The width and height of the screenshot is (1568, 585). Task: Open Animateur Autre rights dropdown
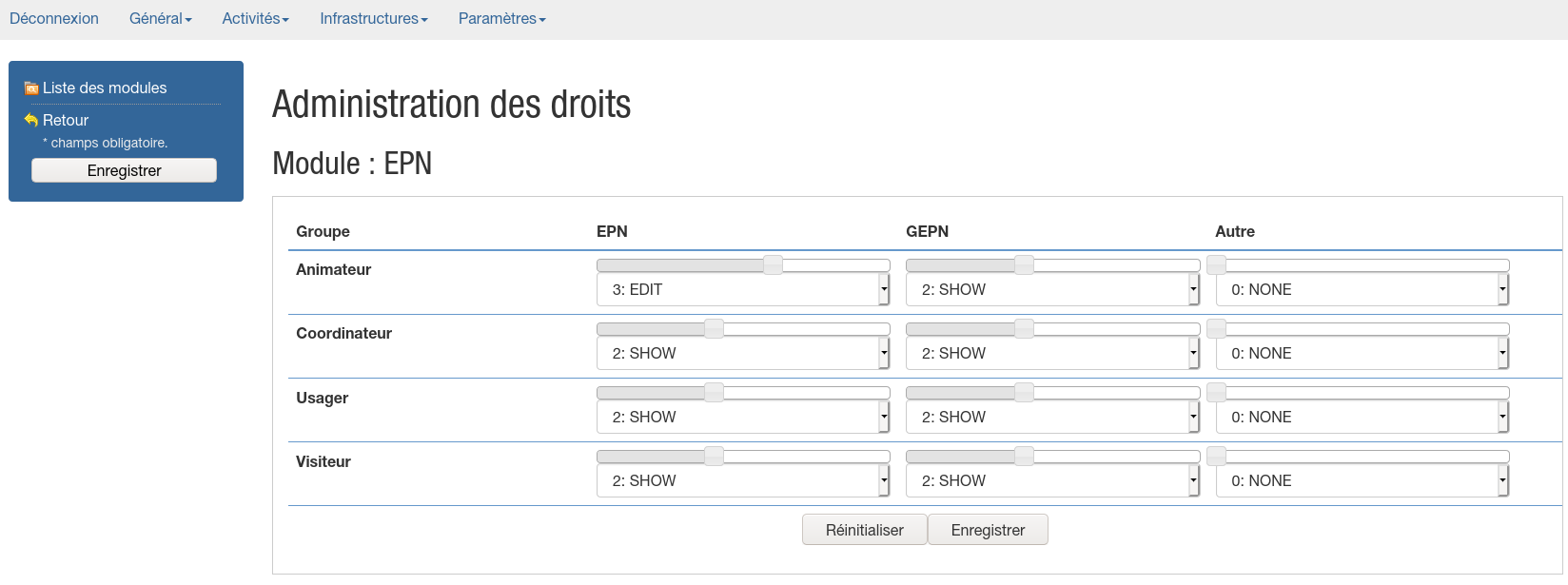click(x=1362, y=290)
